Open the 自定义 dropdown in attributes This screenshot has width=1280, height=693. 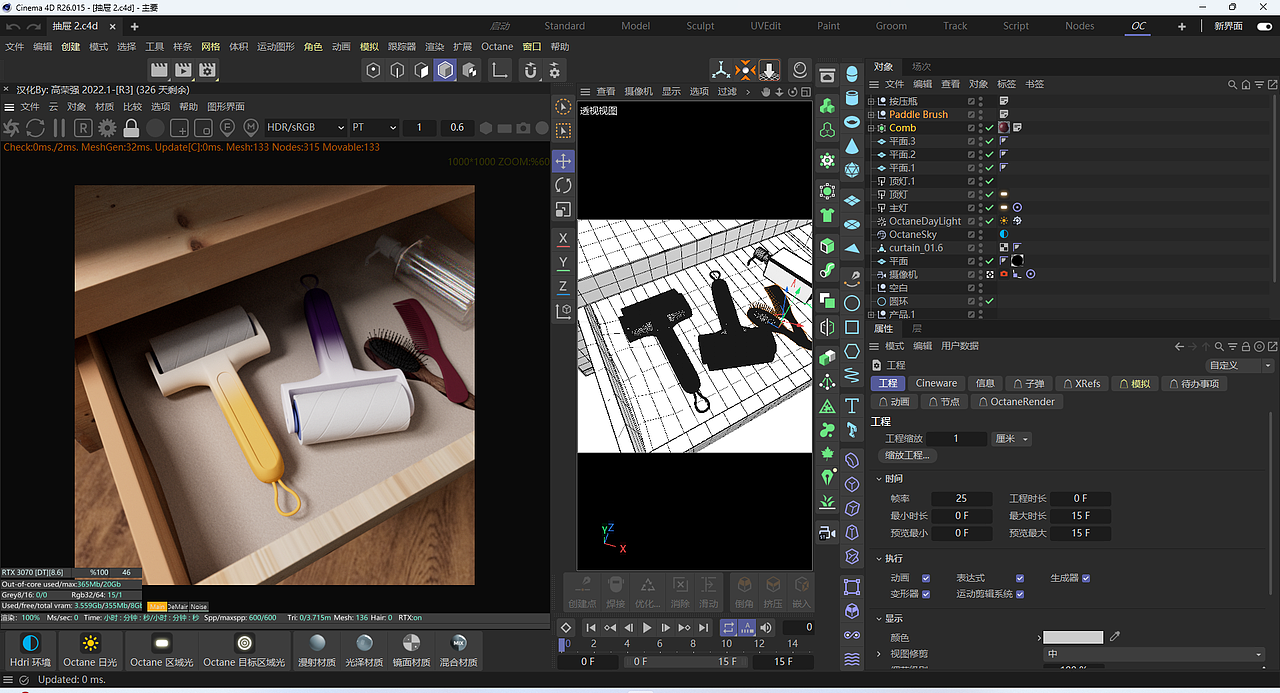click(x=1240, y=365)
